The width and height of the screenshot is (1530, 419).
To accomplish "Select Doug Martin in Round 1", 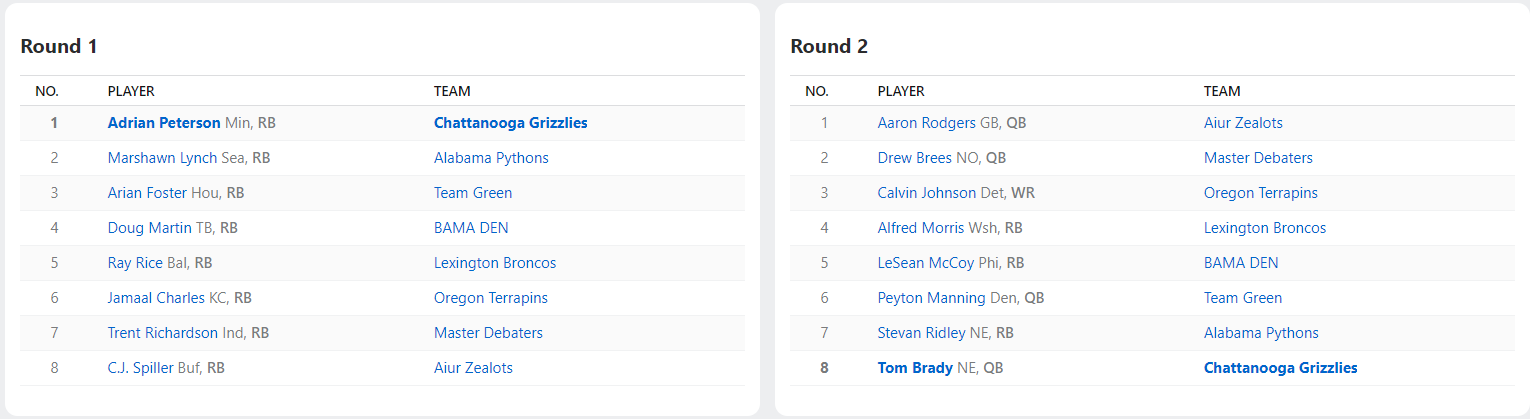I will click(x=149, y=228).
